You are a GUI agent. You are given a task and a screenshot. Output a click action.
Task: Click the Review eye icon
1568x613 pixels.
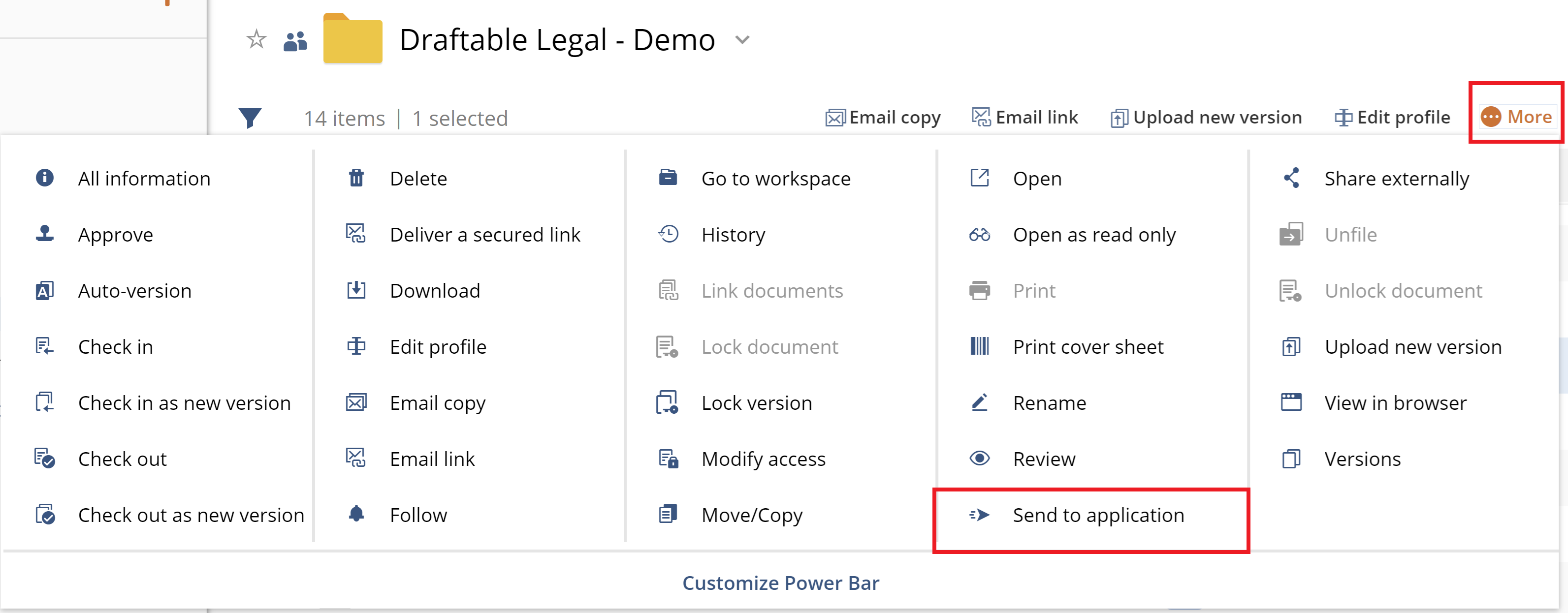pyautogui.click(x=979, y=459)
